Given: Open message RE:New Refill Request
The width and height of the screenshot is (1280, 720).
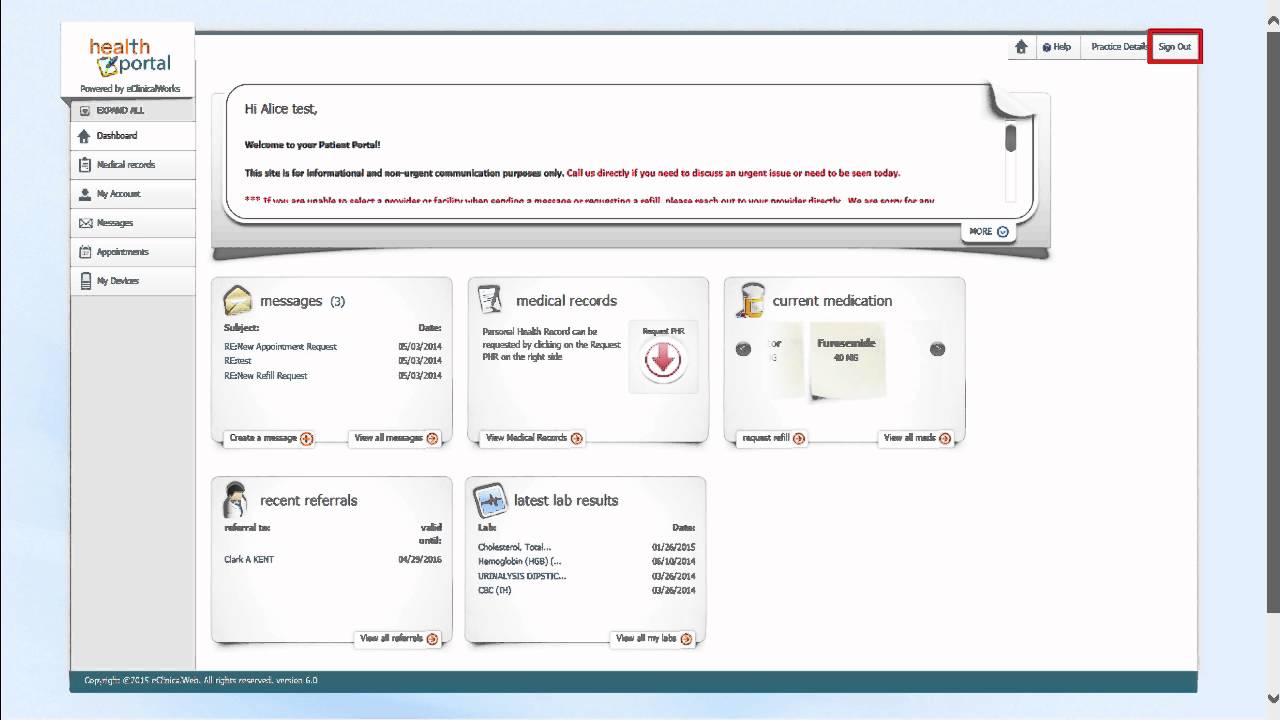Looking at the screenshot, I should (x=266, y=376).
